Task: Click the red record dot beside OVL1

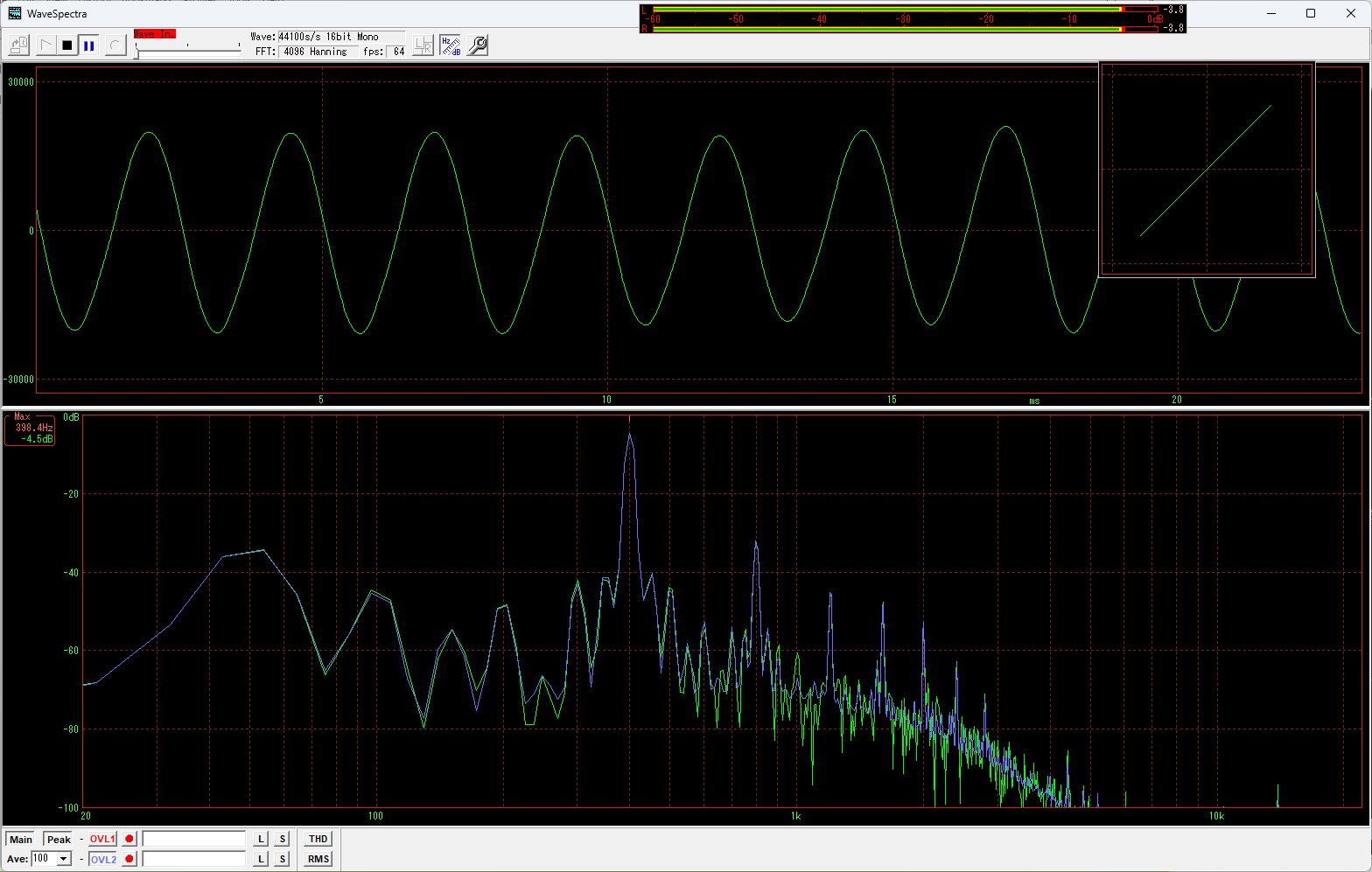Action: coord(129,839)
